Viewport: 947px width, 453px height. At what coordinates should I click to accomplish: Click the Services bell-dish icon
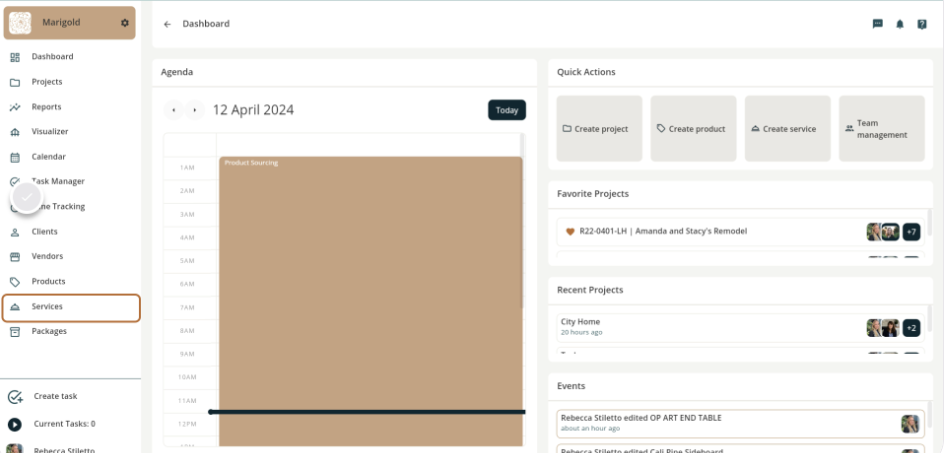pyautogui.click(x=15, y=307)
